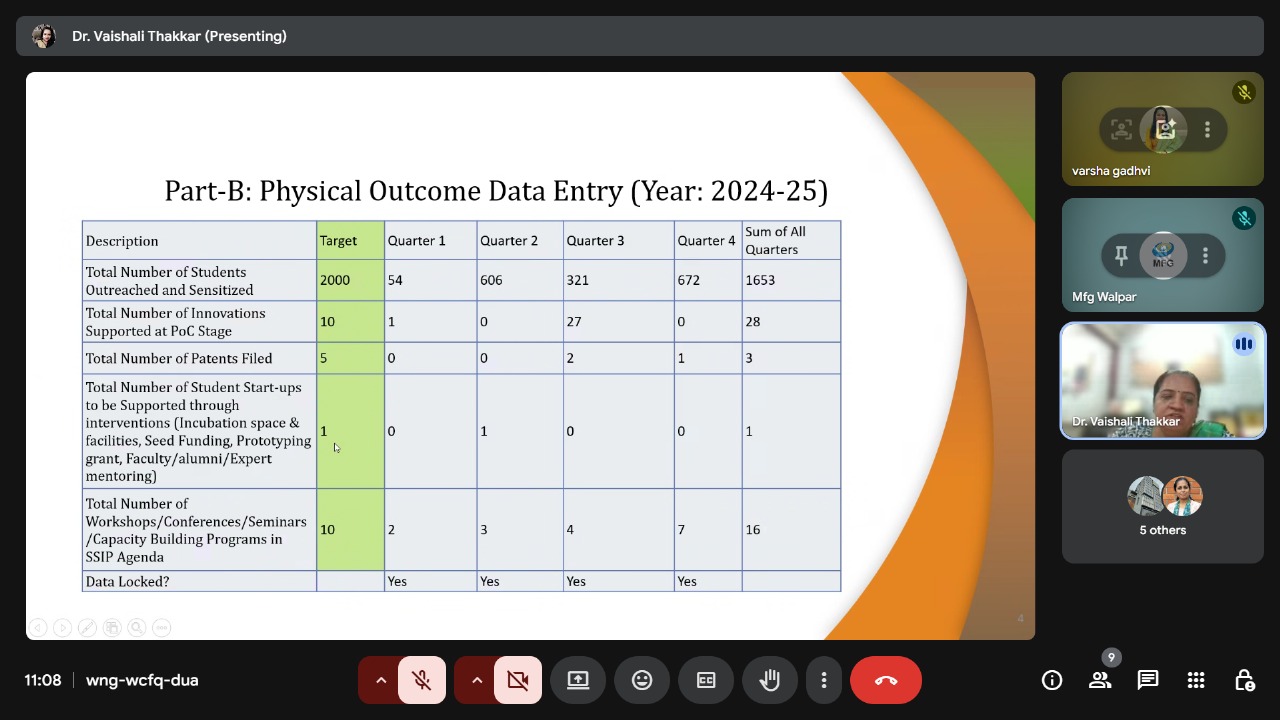Open the 5 others participants tile

coord(1163,506)
